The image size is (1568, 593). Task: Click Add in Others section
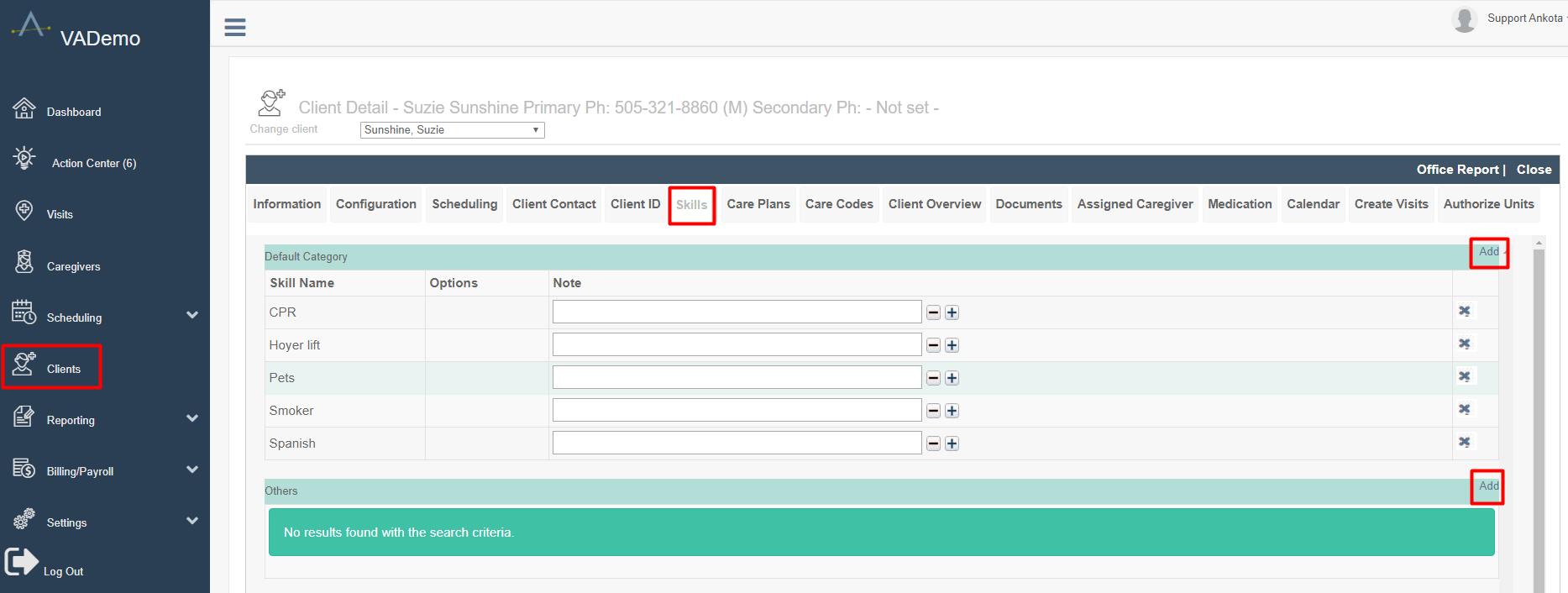1489,486
